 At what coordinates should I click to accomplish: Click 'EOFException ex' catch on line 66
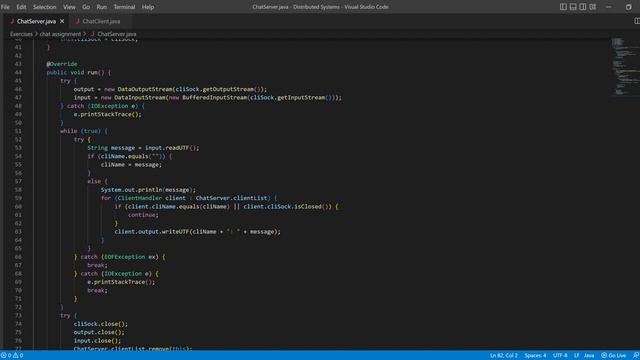130,257
